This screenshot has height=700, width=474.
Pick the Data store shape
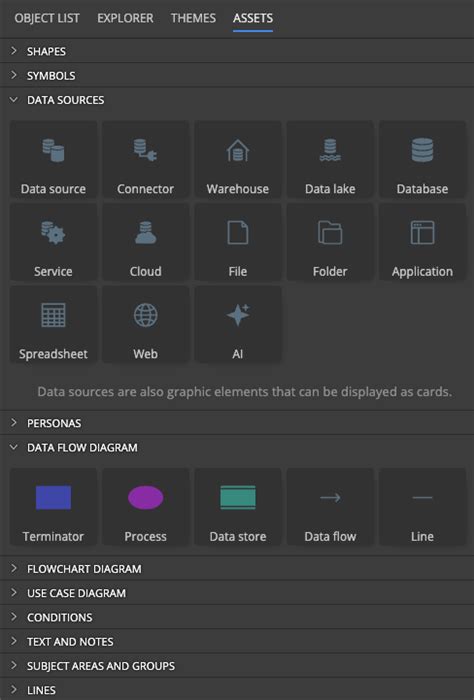click(x=238, y=507)
